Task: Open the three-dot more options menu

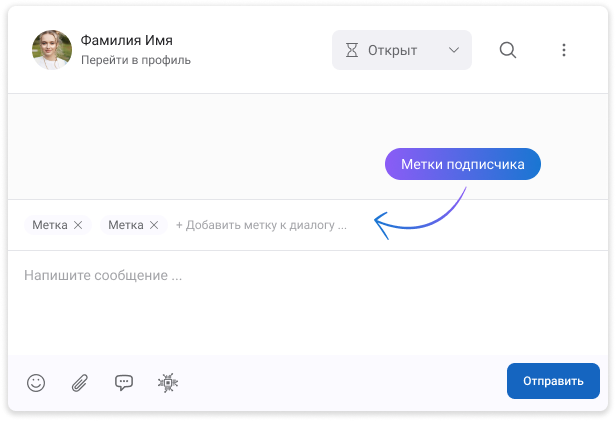Action: [564, 50]
